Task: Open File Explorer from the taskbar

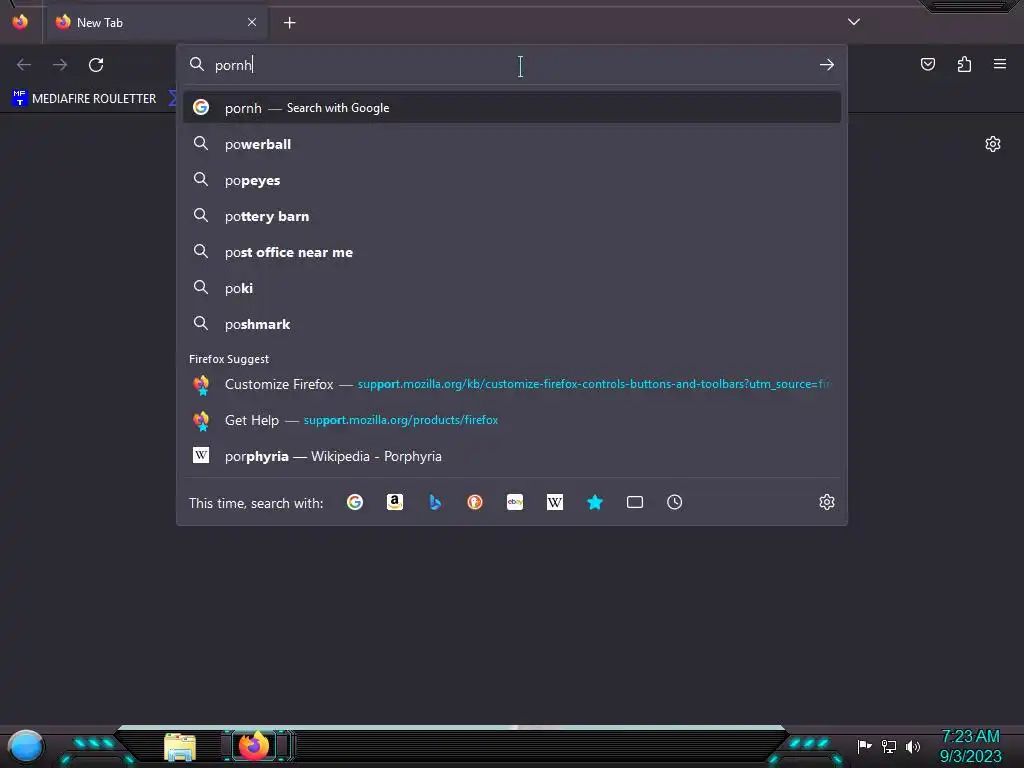Action: 180,747
